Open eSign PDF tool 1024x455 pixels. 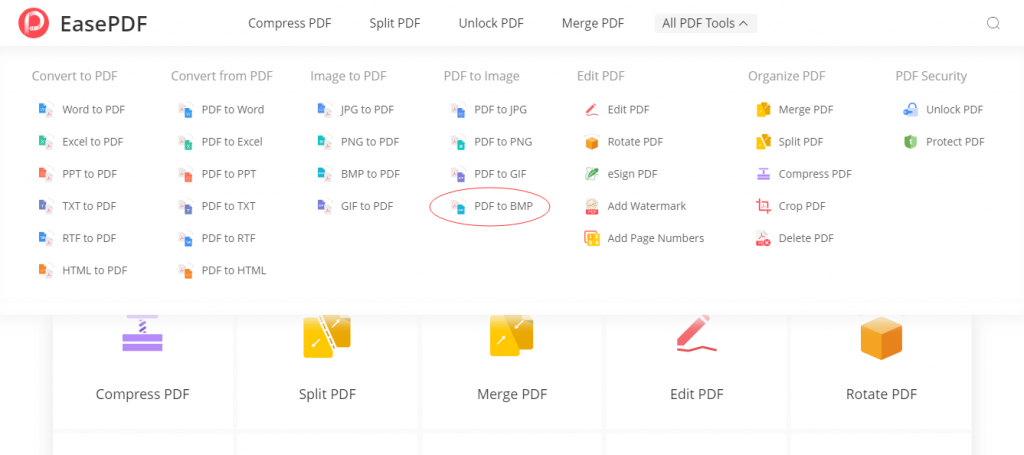coord(632,174)
